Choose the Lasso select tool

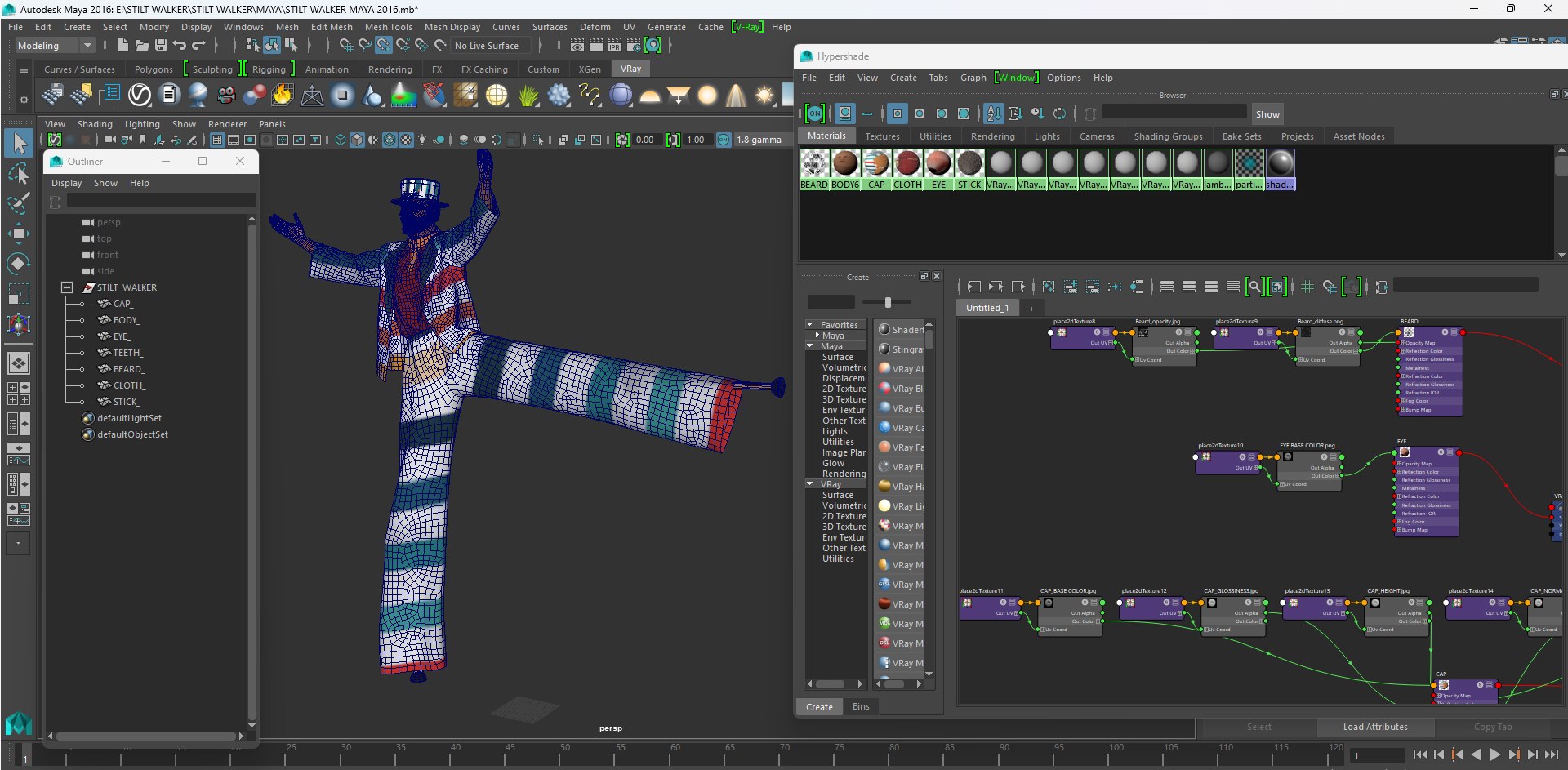18,173
